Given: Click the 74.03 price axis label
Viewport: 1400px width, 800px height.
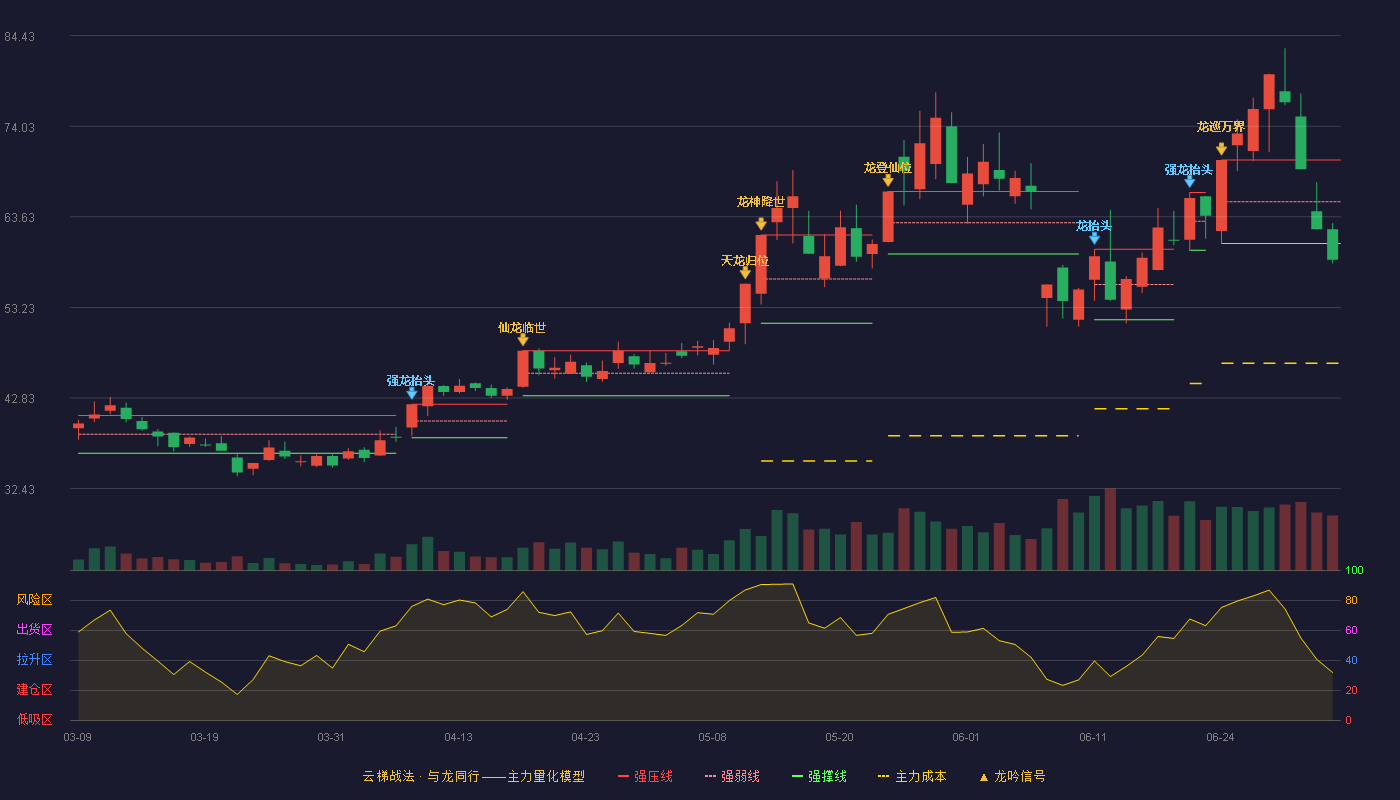Looking at the screenshot, I should pos(19,127).
